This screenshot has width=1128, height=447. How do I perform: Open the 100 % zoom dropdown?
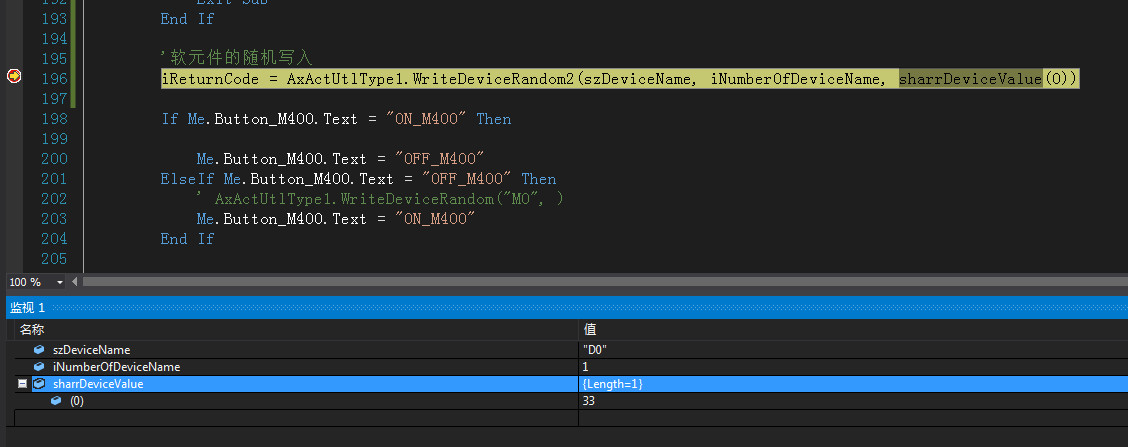point(60,283)
